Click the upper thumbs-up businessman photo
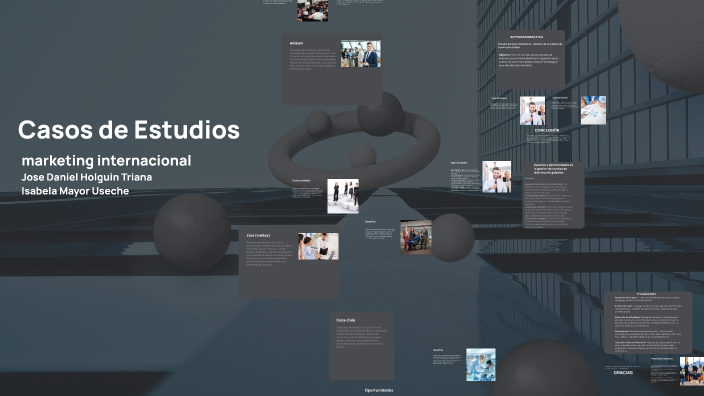 point(532,110)
